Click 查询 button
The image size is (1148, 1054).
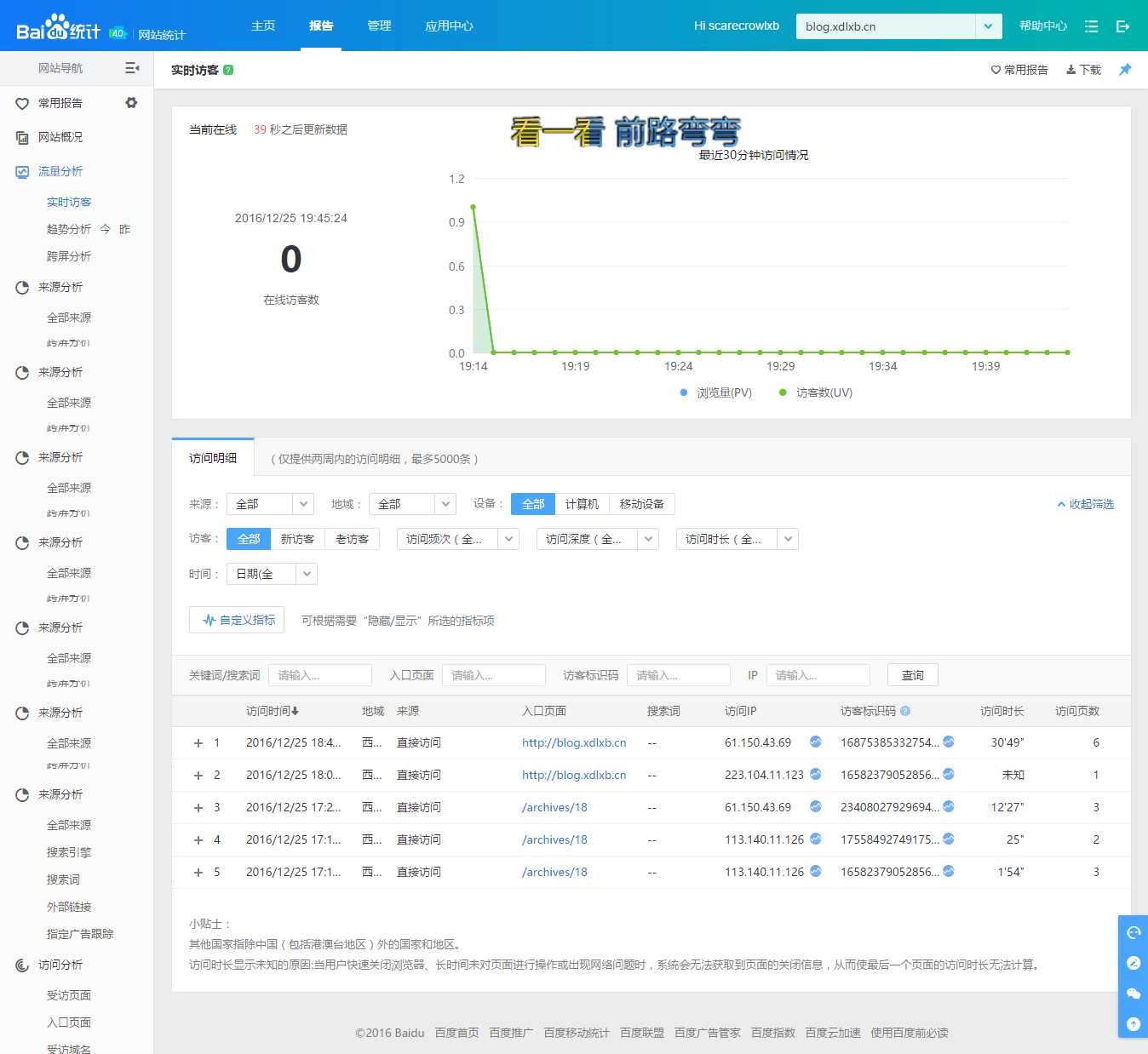tap(913, 675)
